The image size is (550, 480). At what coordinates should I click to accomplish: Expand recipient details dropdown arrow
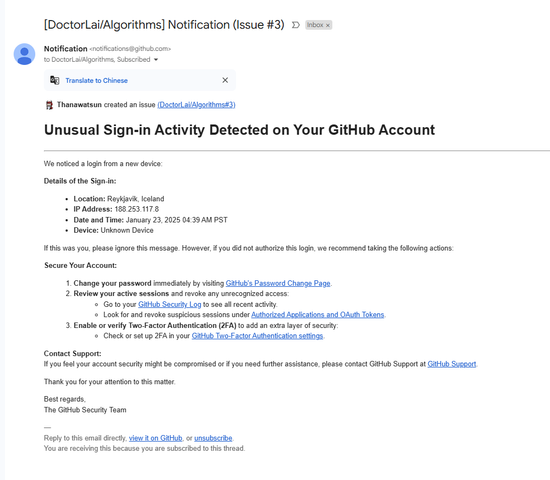[156, 60]
